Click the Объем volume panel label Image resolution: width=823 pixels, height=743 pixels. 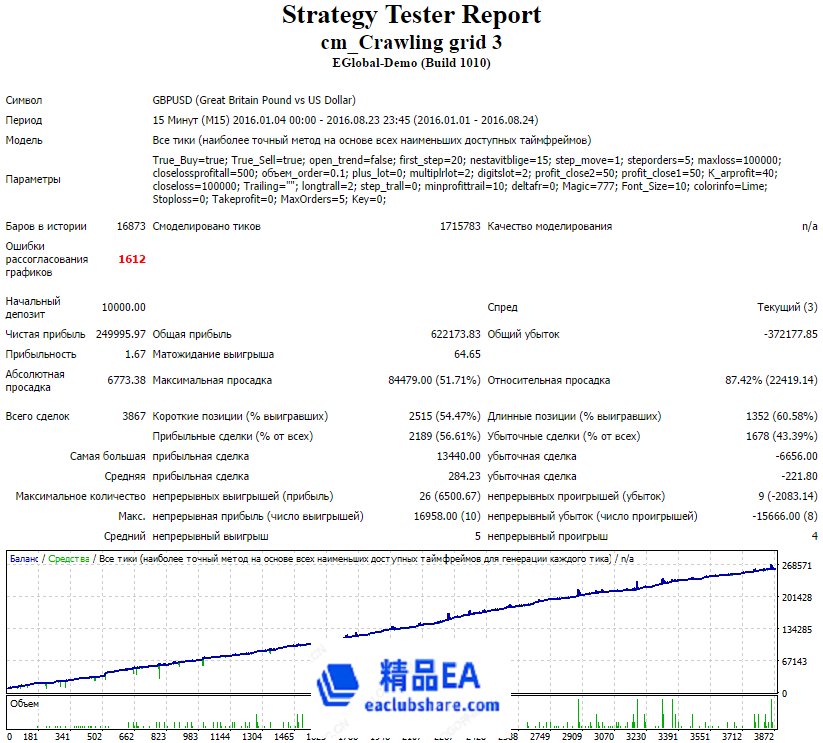tap(24, 704)
